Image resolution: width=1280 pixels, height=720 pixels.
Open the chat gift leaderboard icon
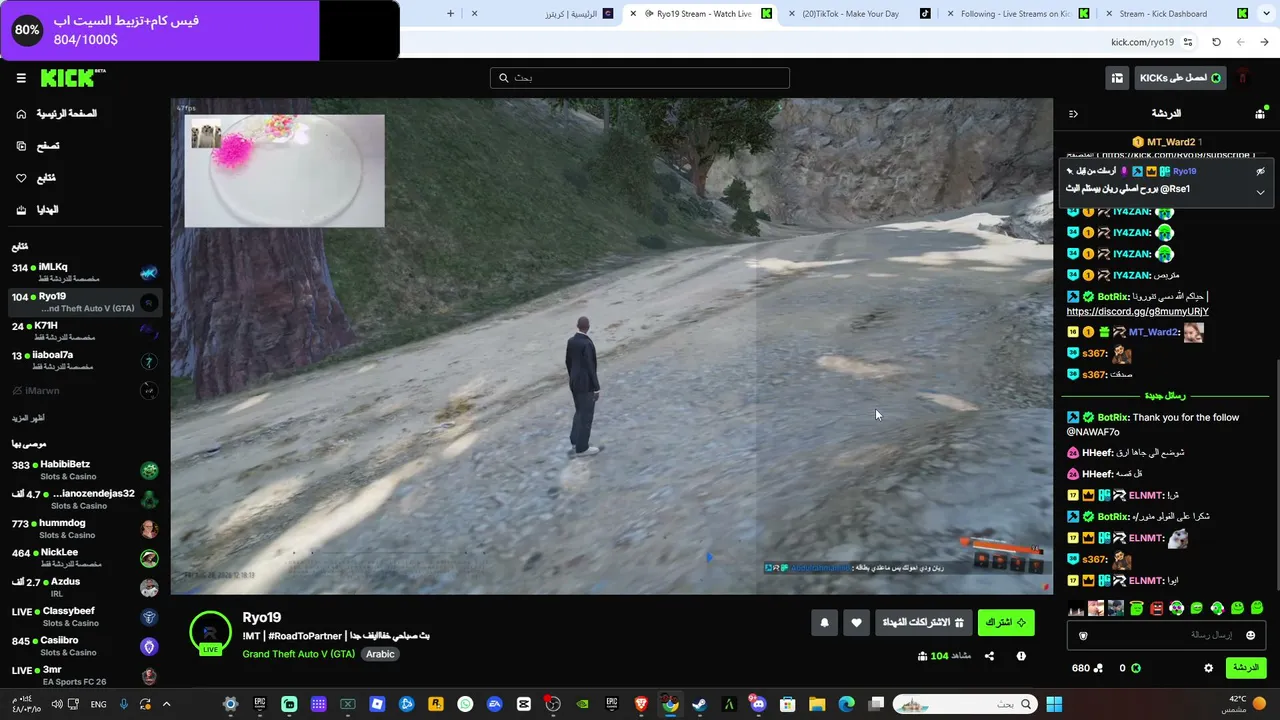point(1260,114)
